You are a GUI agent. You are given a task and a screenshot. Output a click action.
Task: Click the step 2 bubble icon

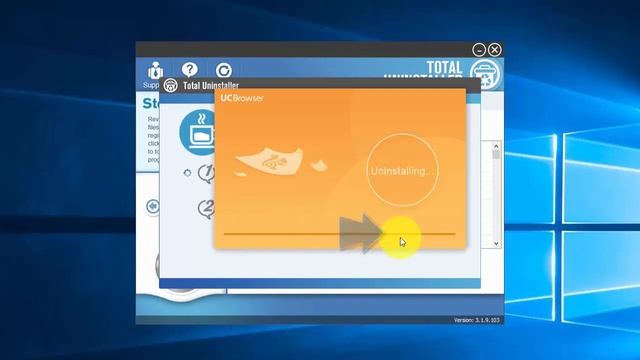(x=207, y=209)
